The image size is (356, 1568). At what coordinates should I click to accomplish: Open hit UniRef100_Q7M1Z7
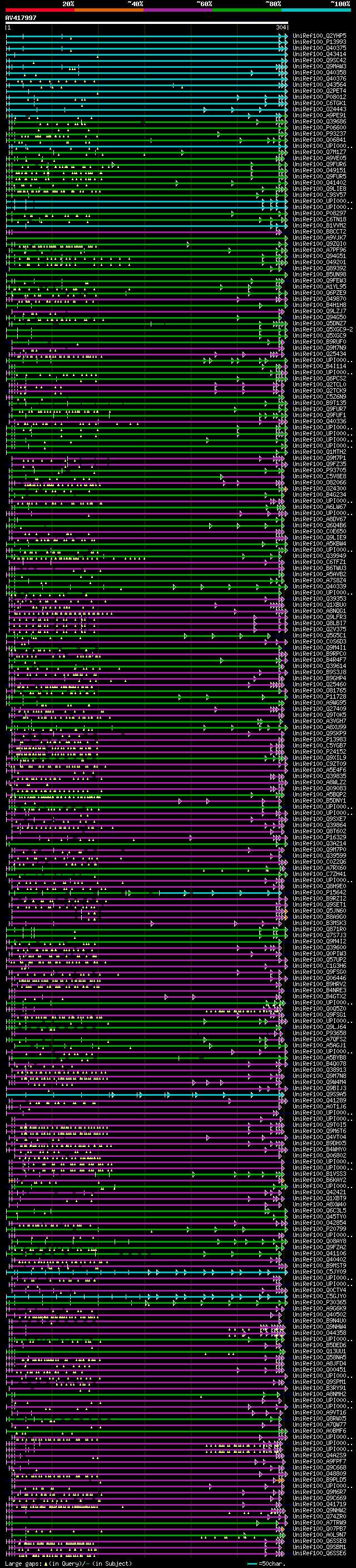[x=319, y=152]
